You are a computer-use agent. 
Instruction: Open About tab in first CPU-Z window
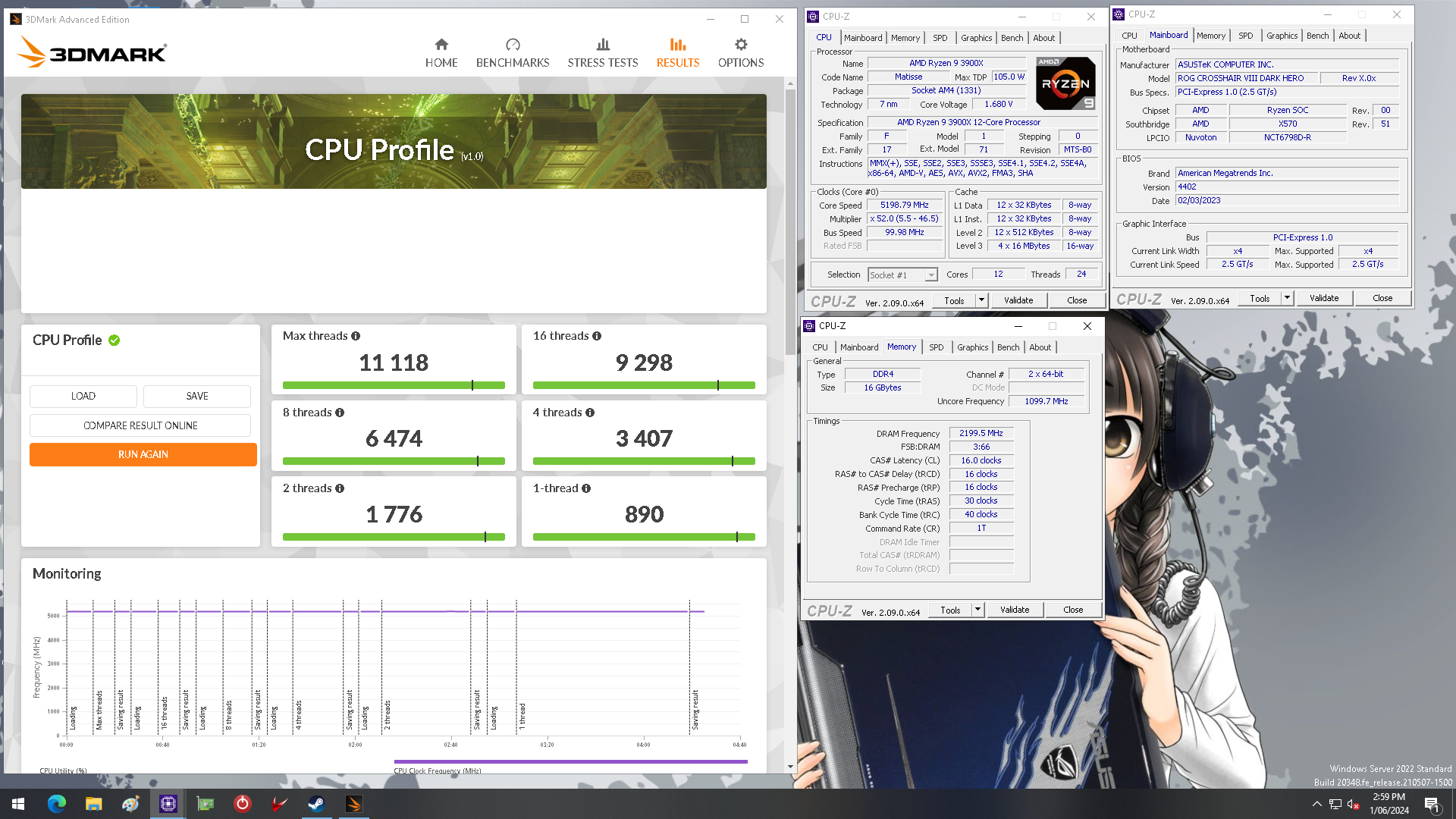tap(1043, 38)
